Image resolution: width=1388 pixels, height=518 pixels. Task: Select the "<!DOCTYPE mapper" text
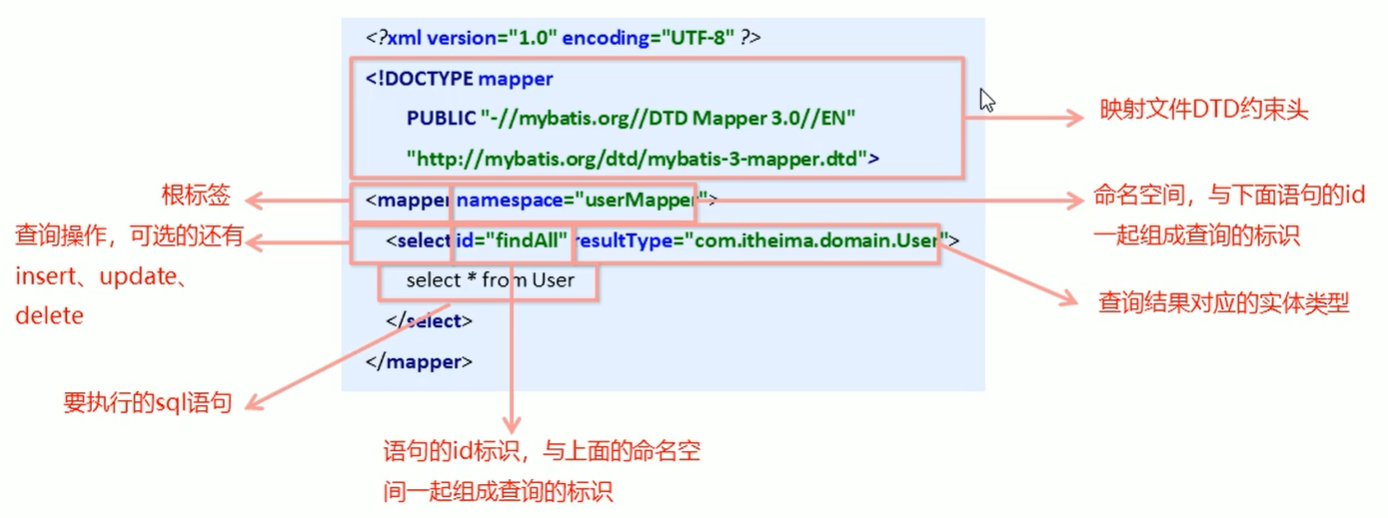coord(459,78)
